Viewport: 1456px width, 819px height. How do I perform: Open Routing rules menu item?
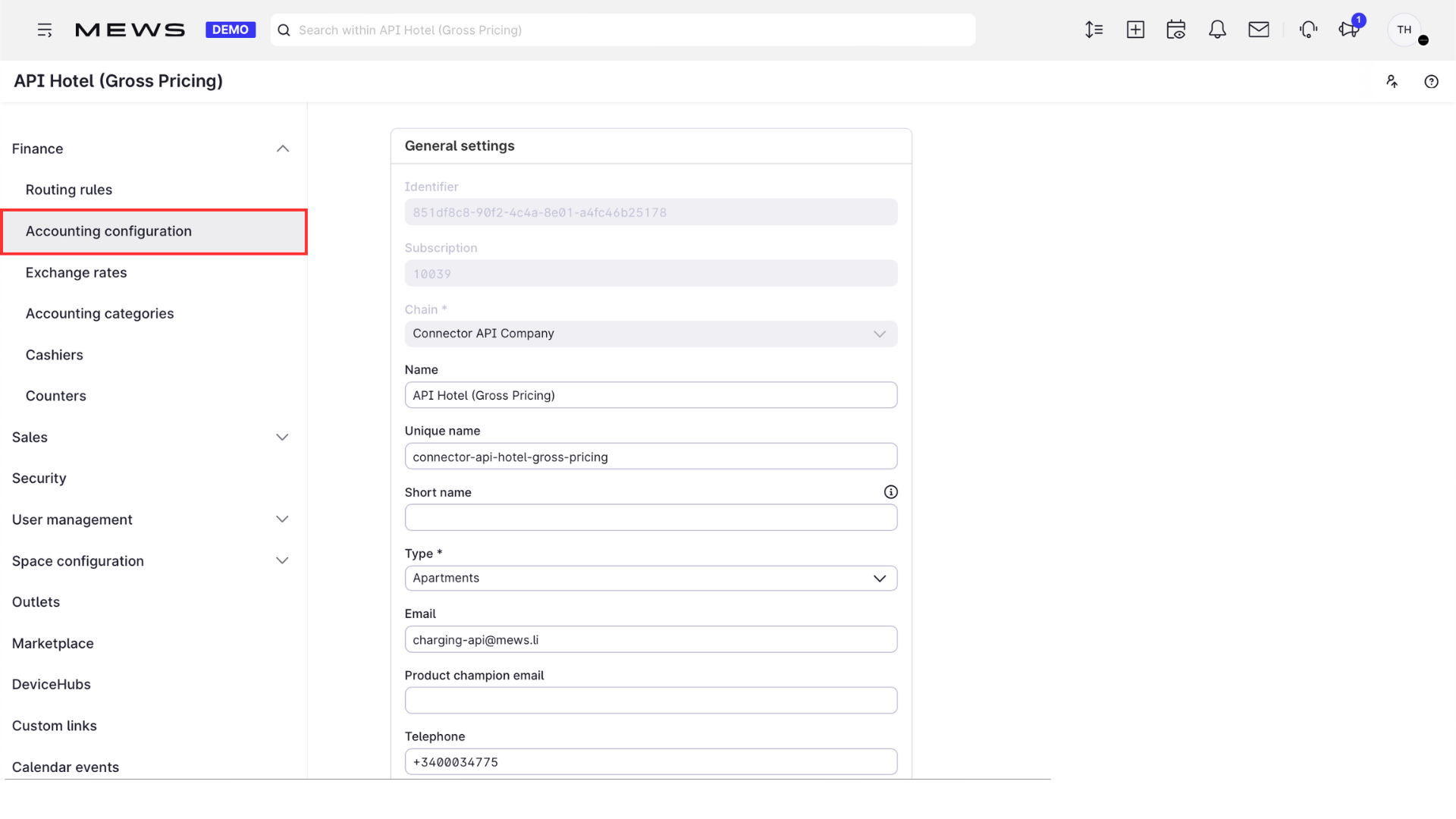pos(69,190)
